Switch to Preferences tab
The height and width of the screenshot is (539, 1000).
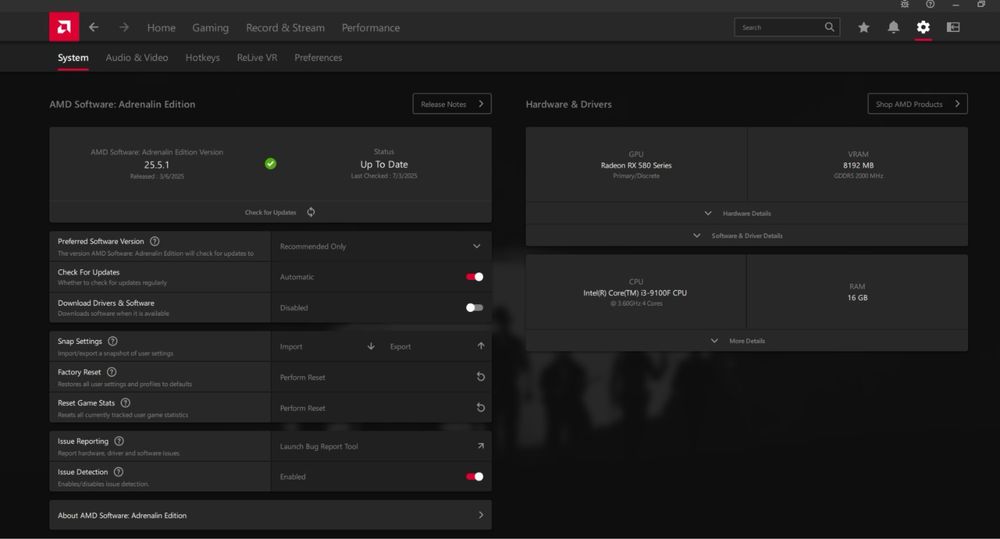click(x=318, y=57)
